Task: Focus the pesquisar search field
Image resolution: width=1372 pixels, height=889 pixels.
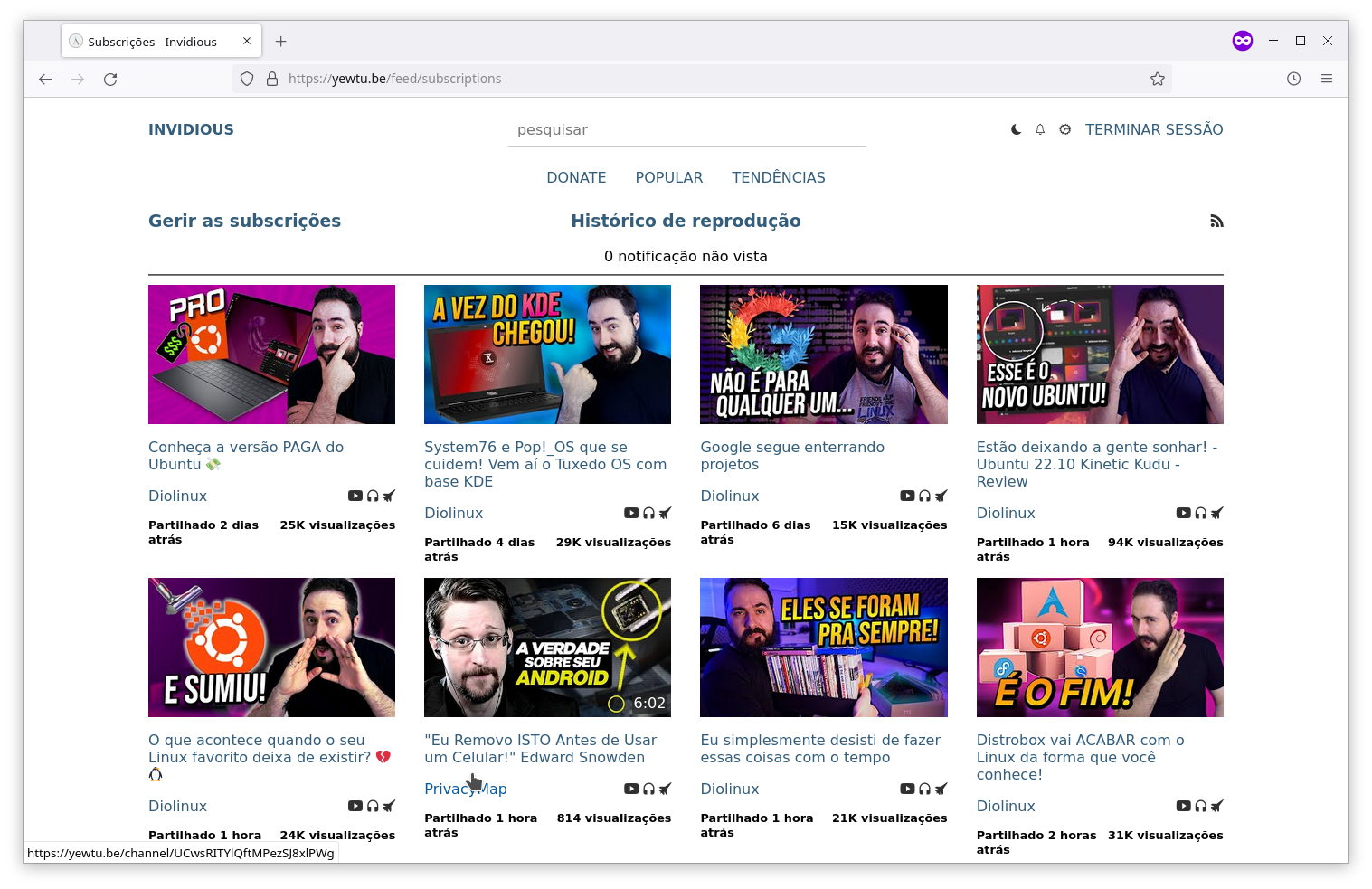Action: [686, 130]
